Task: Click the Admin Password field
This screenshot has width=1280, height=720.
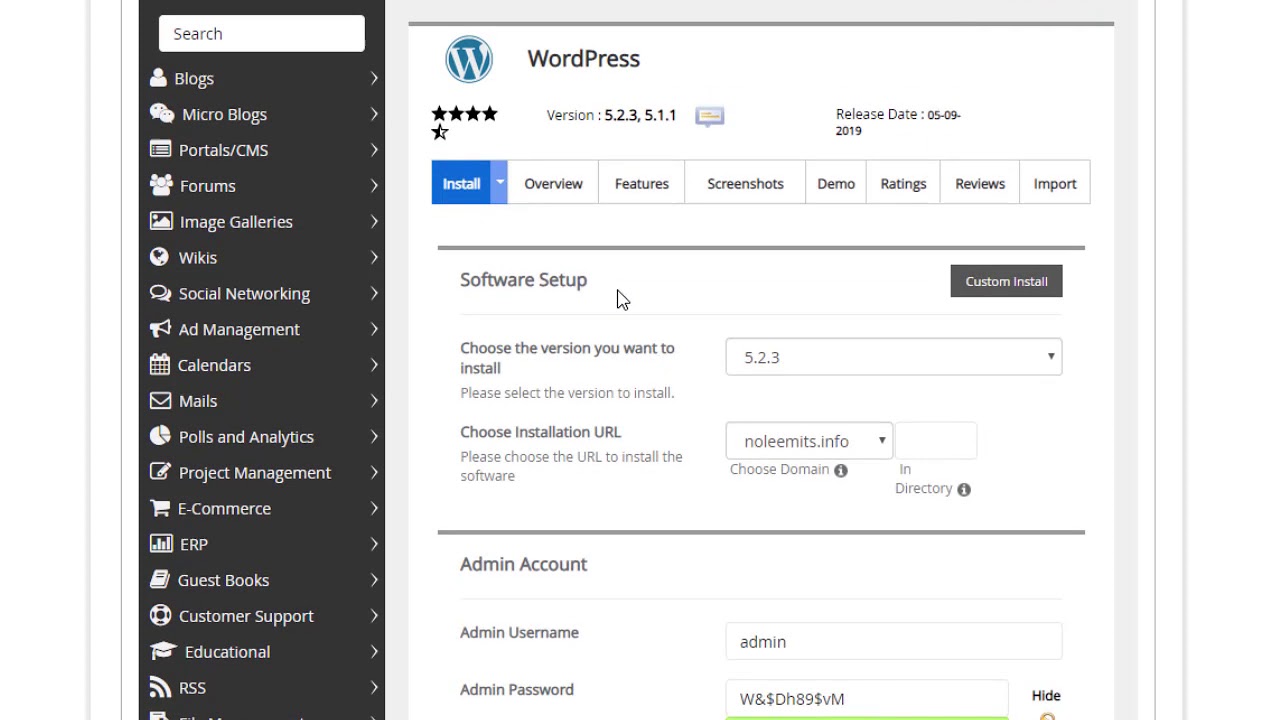Action: tap(867, 698)
